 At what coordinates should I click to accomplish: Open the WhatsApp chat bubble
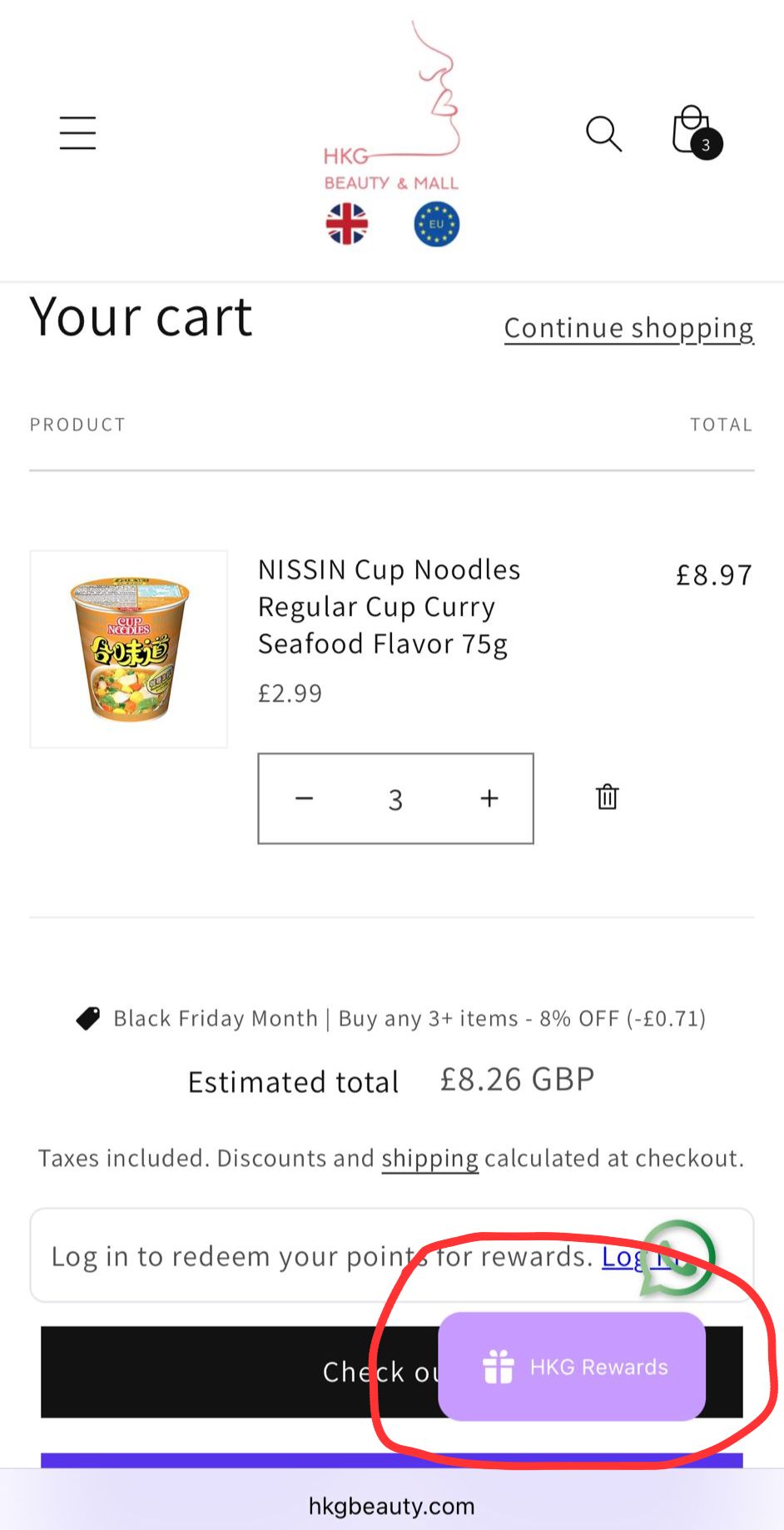[x=678, y=1255]
